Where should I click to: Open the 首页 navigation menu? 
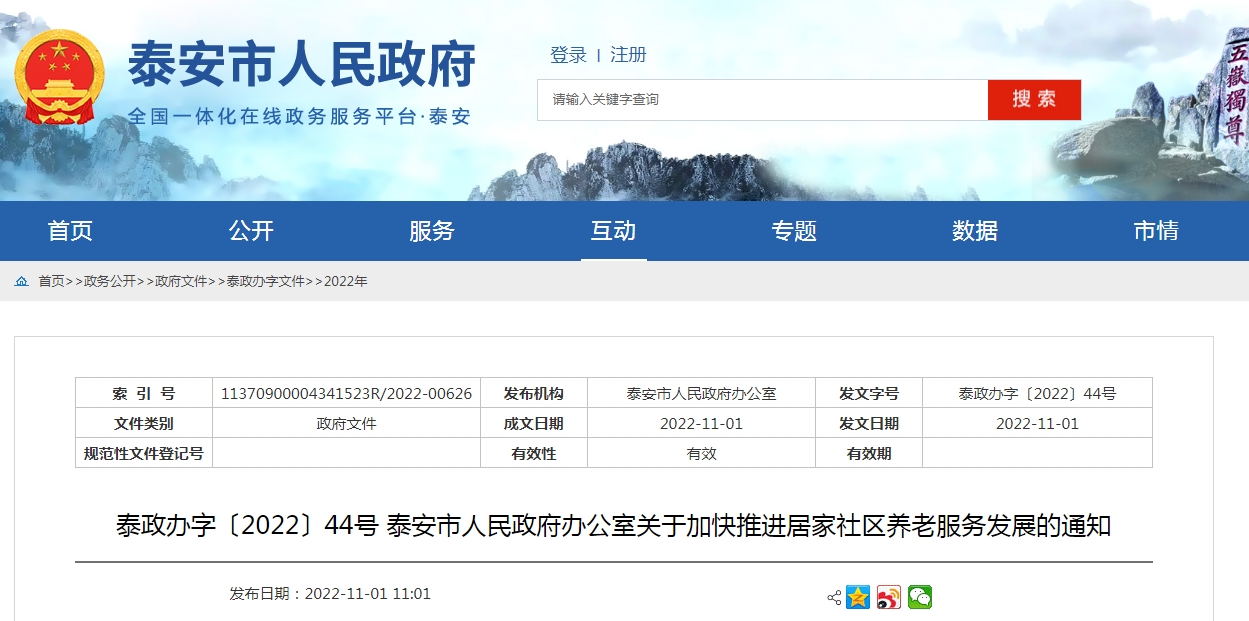(x=72, y=230)
